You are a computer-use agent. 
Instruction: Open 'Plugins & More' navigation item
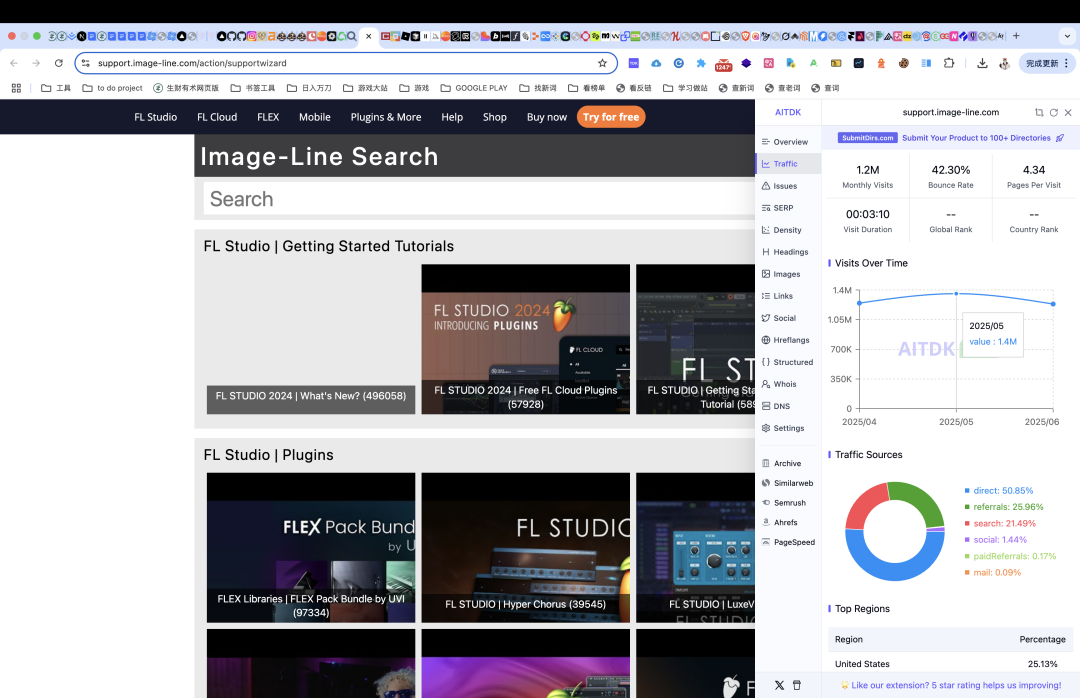click(x=386, y=117)
